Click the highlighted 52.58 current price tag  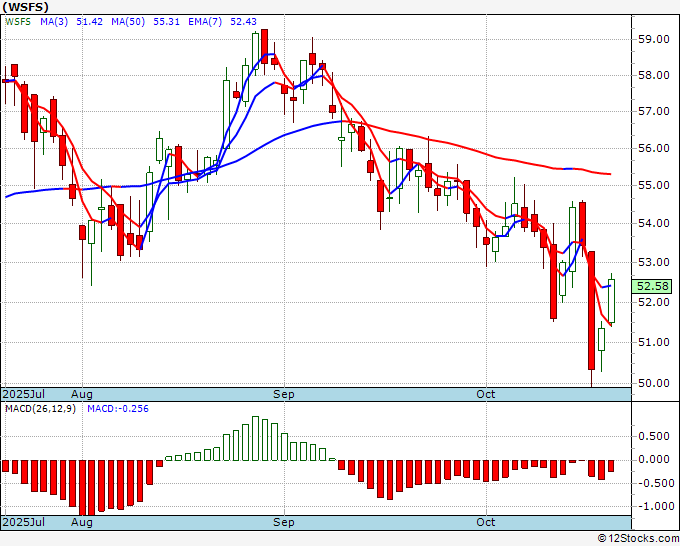pyautogui.click(x=652, y=286)
